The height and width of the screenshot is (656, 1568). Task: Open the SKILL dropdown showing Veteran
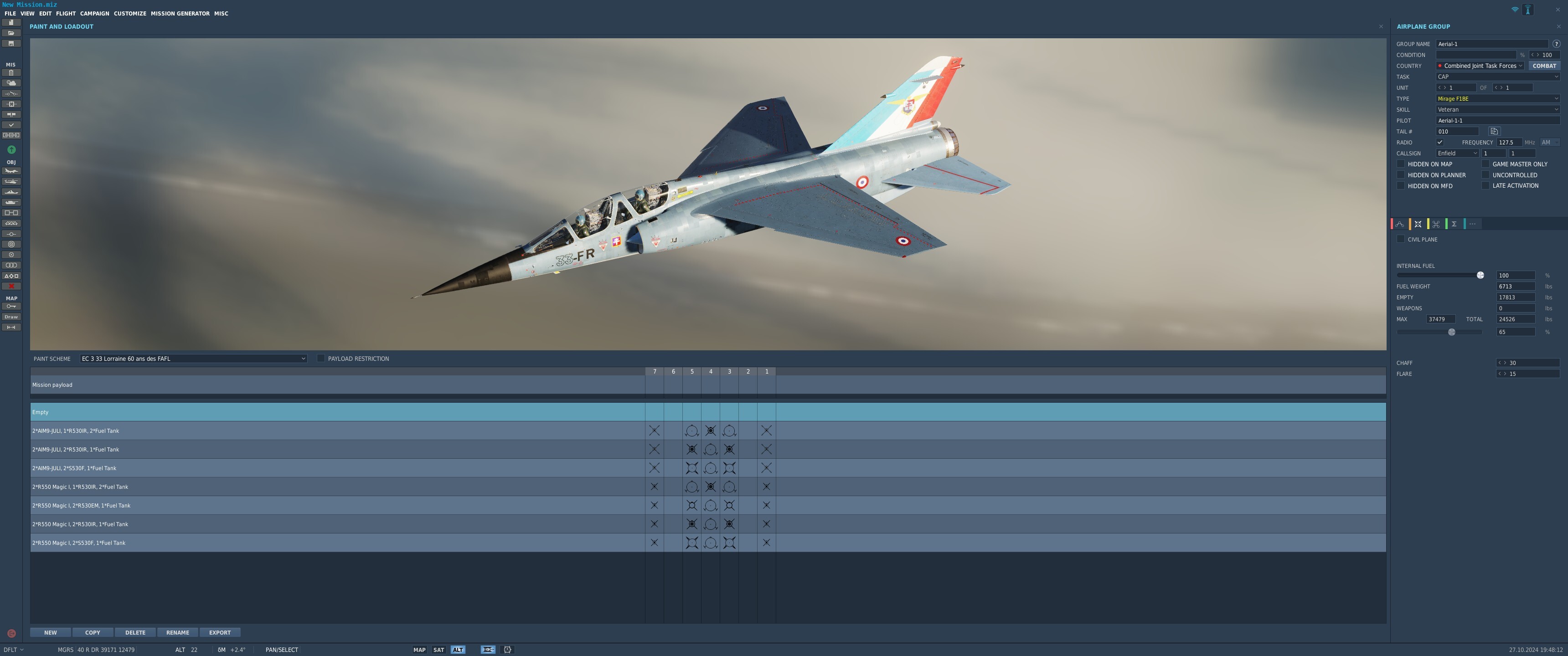coord(1497,109)
